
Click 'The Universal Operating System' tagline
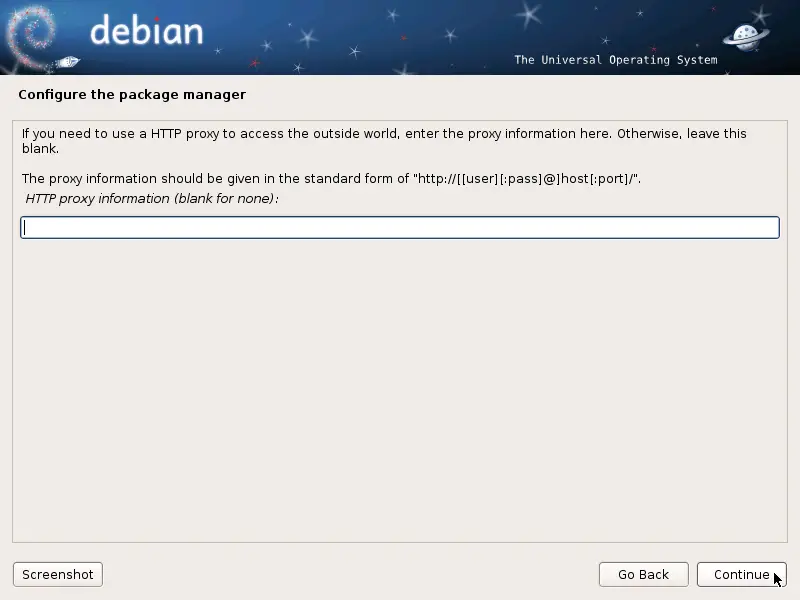[x=616, y=60]
